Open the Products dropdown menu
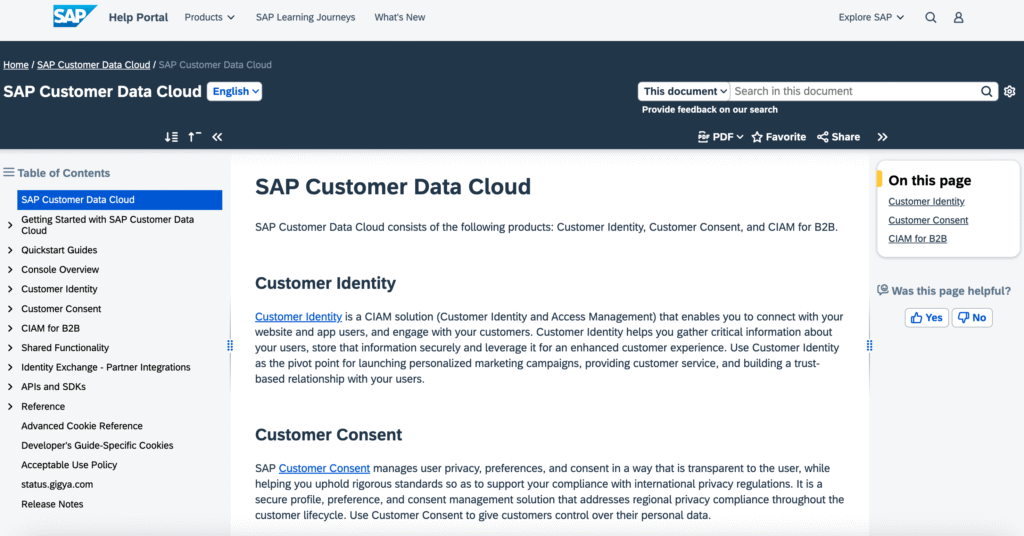The width and height of the screenshot is (1024, 536). pos(210,18)
